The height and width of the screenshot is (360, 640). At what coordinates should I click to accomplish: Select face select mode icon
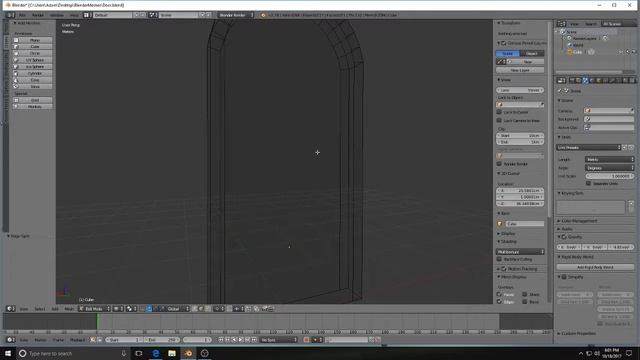tap(207, 309)
